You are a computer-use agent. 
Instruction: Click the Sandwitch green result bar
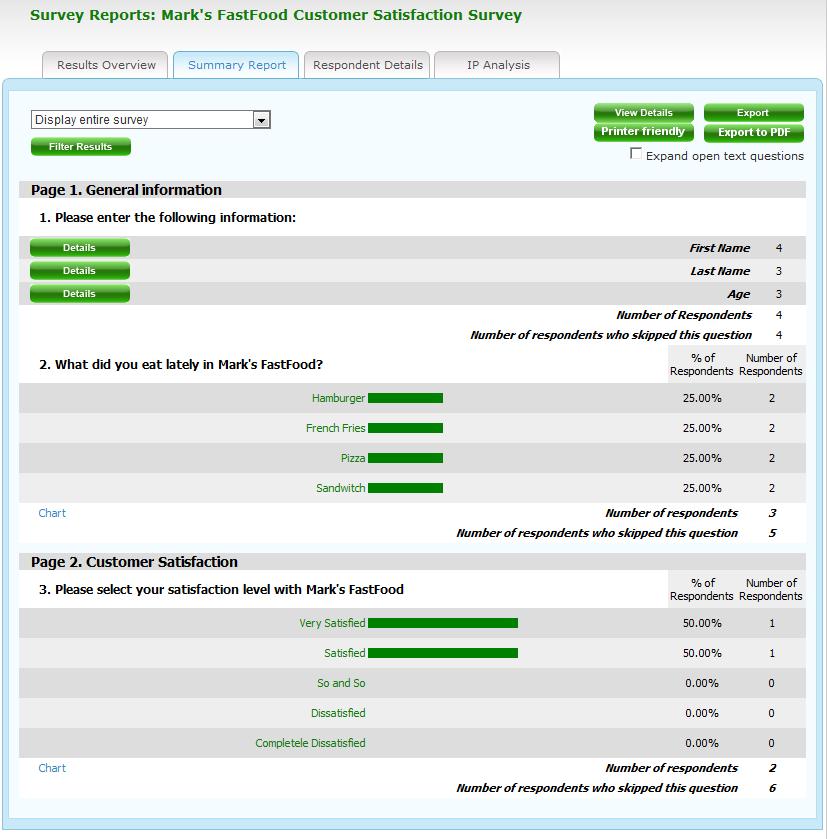click(x=405, y=488)
